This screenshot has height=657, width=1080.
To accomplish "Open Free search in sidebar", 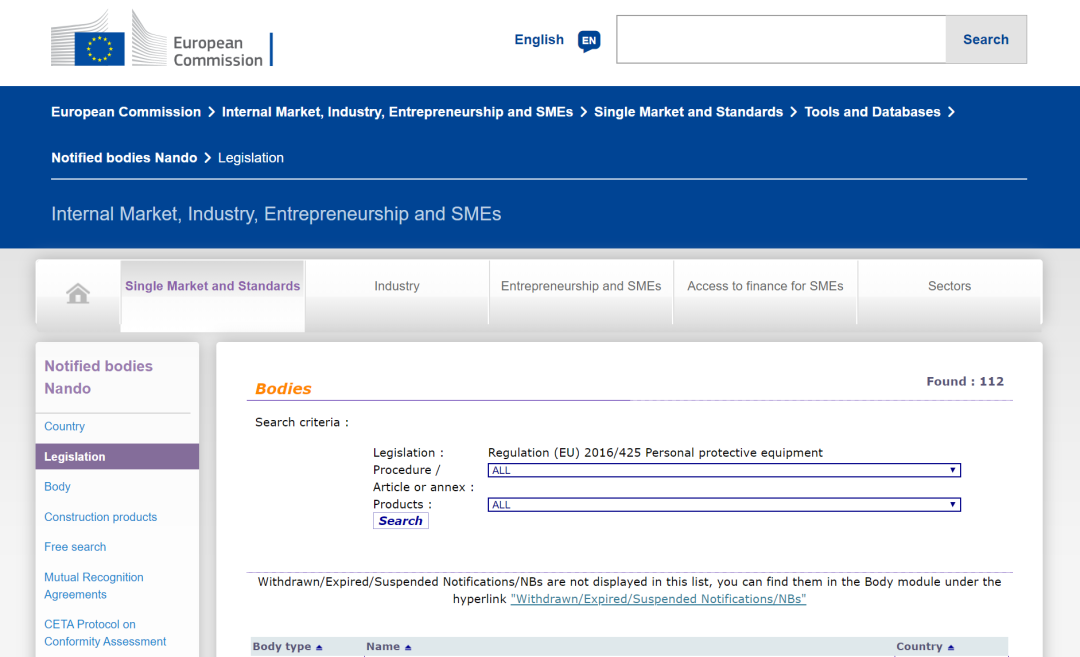I will [75, 547].
